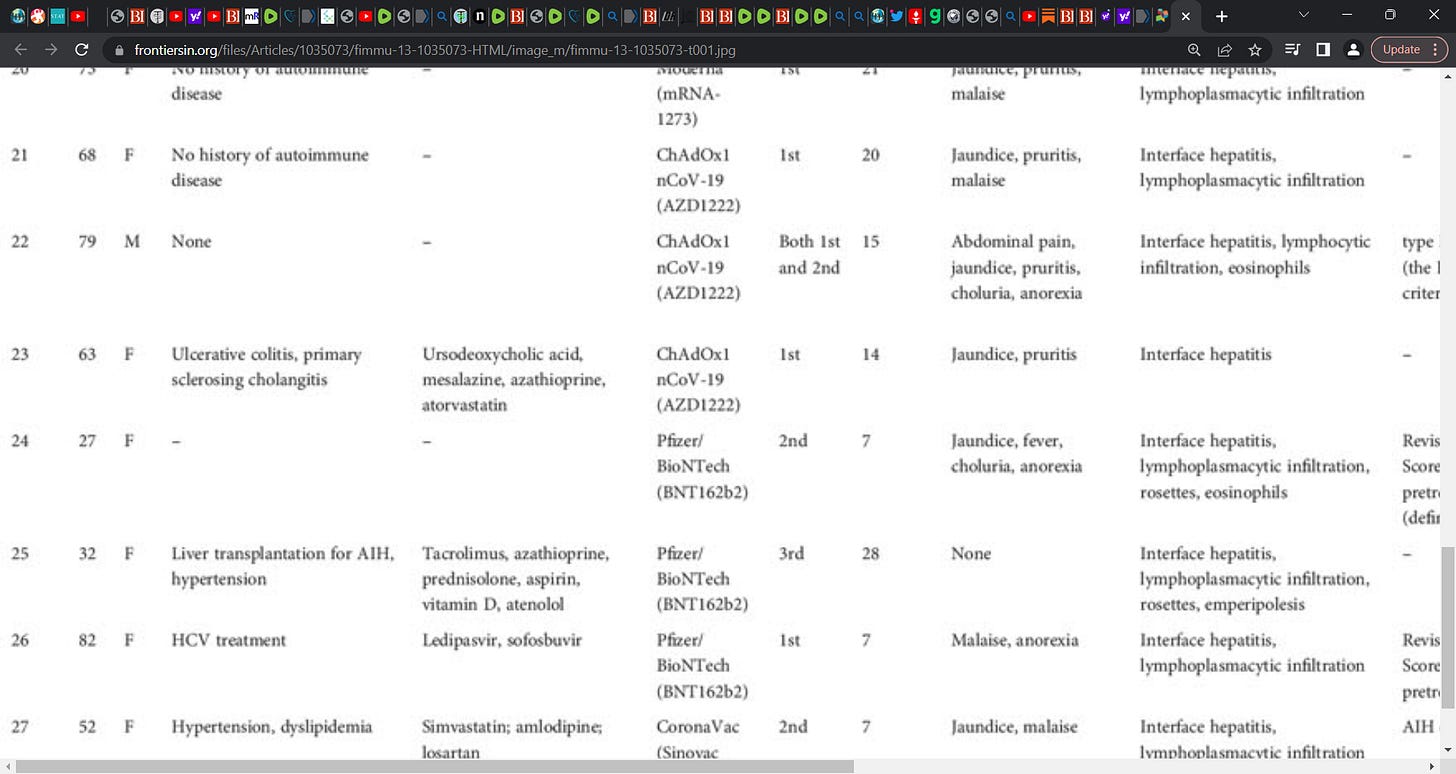This screenshot has width=1456, height=774.
Task: View site information via the lock icon
Action: [120, 50]
